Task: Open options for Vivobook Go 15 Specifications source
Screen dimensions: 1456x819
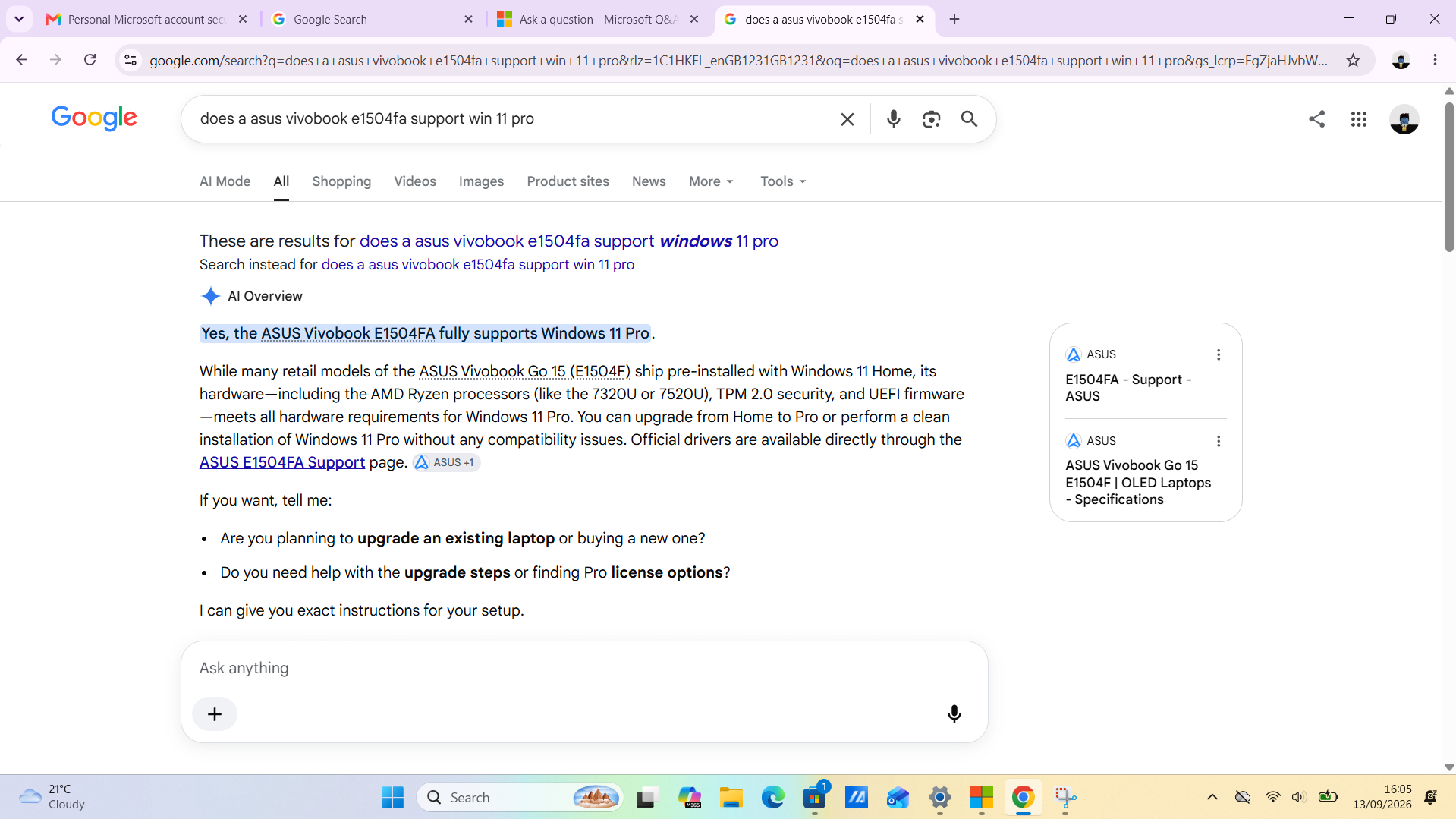Action: [x=1219, y=441]
